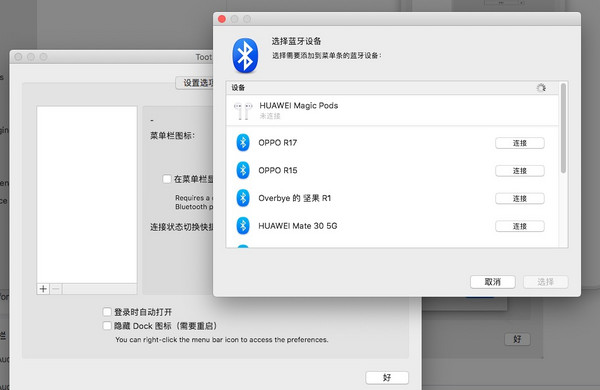Image resolution: width=600 pixels, height=390 pixels.
Task: Cancel the Bluetooth device selection with 取消
Action: [x=492, y=282]
